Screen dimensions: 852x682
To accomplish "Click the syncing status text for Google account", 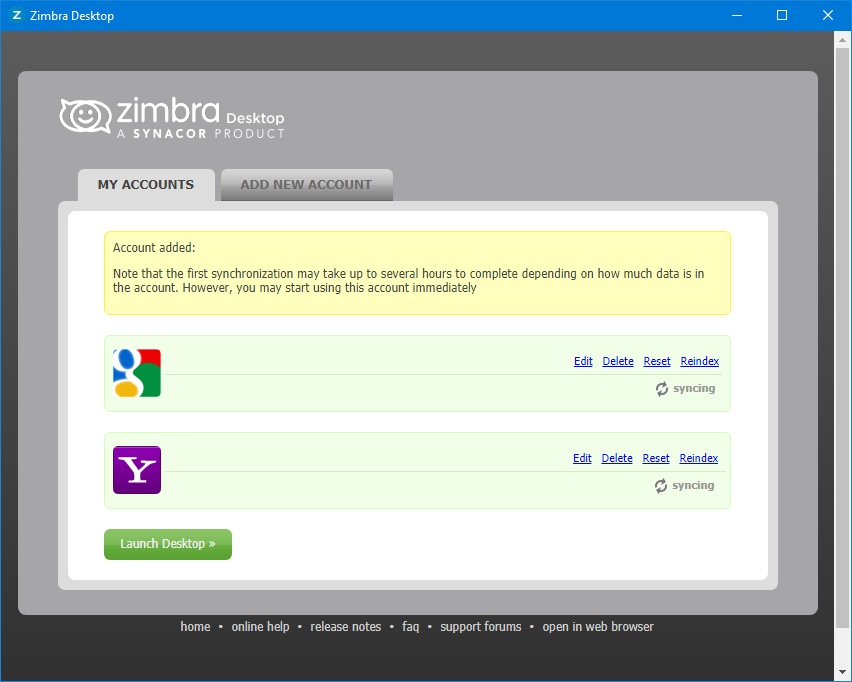I will 694,389.
